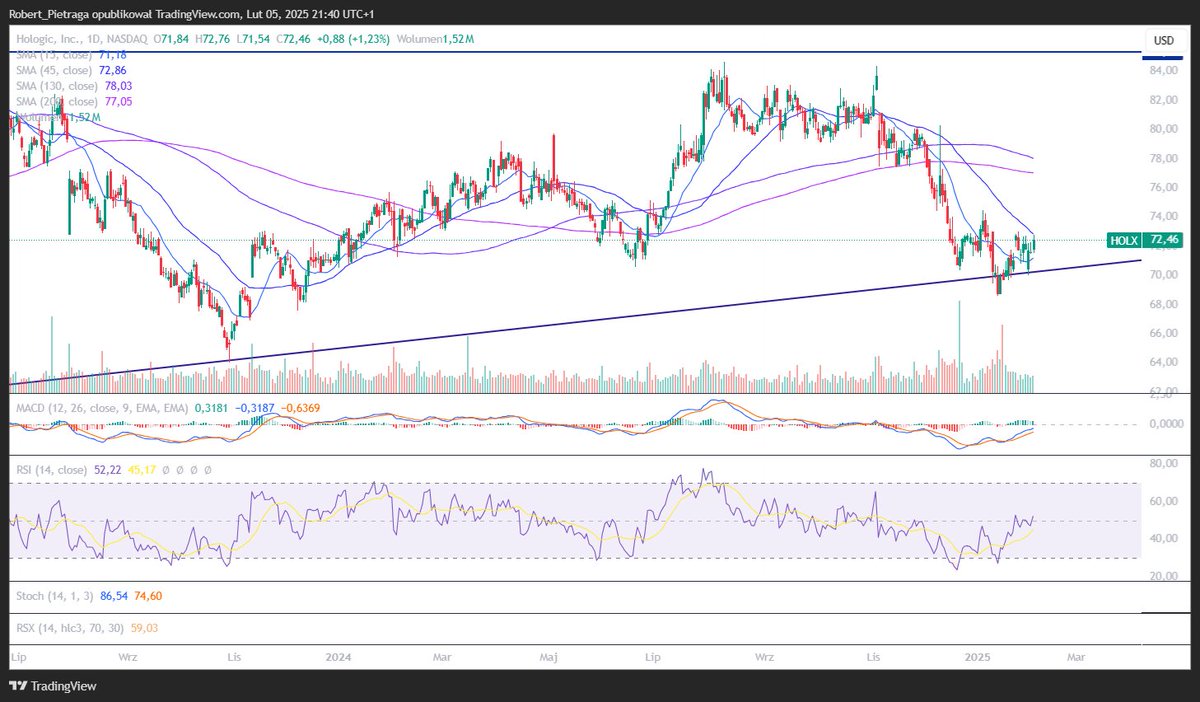Click the Maj label on time axis
The image size is (1200, 702).
pos(547,657)
